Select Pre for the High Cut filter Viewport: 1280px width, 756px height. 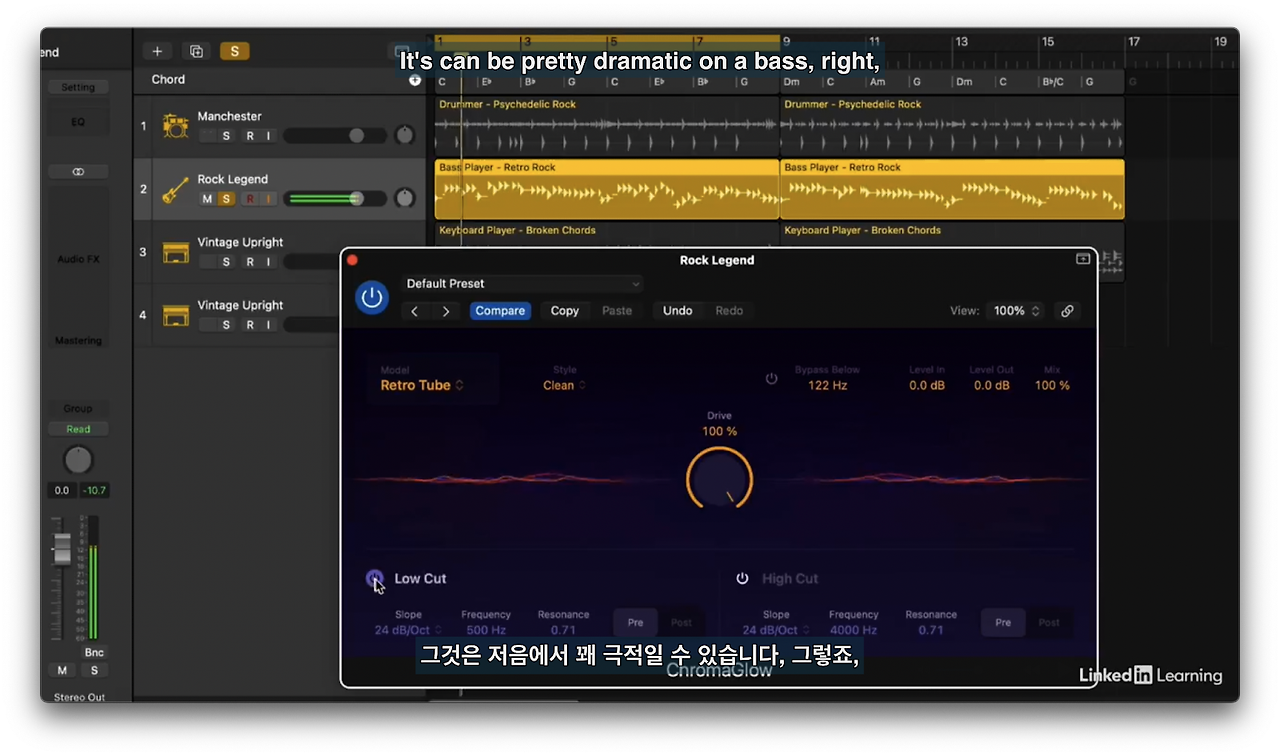[x=1003, y=622]
